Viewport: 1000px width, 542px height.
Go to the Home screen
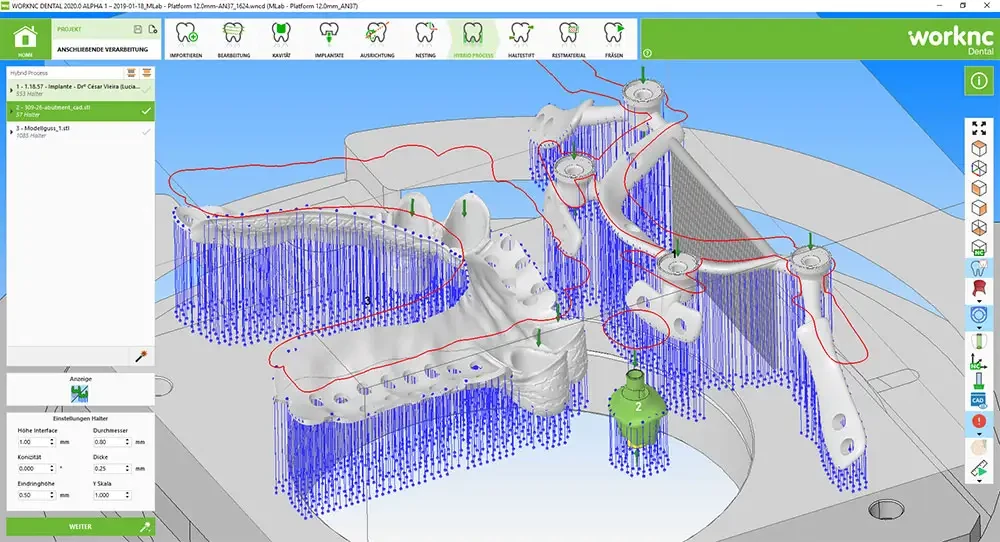click(26, 39)
